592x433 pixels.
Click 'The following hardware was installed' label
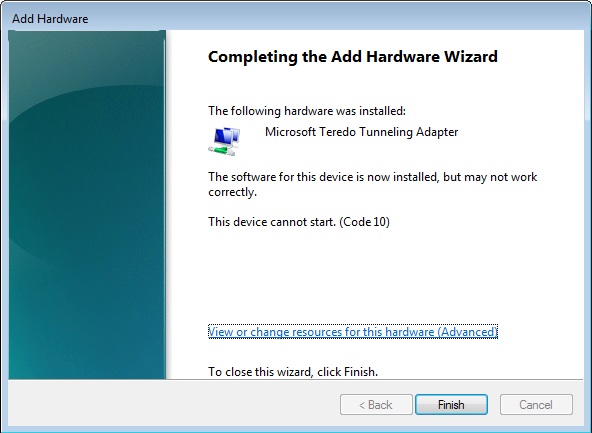[x=307, y=111]
